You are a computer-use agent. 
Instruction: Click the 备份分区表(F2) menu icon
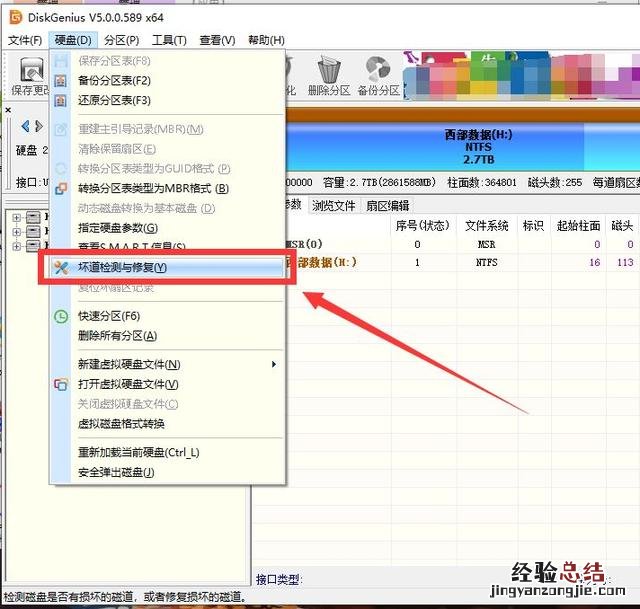[x=61, y=80]
